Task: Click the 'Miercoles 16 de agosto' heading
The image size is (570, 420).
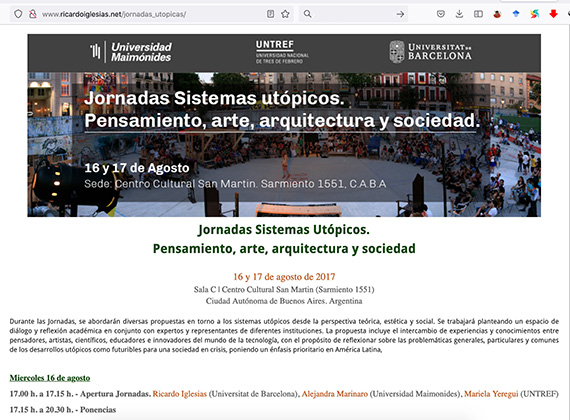Action: point(50,378)
